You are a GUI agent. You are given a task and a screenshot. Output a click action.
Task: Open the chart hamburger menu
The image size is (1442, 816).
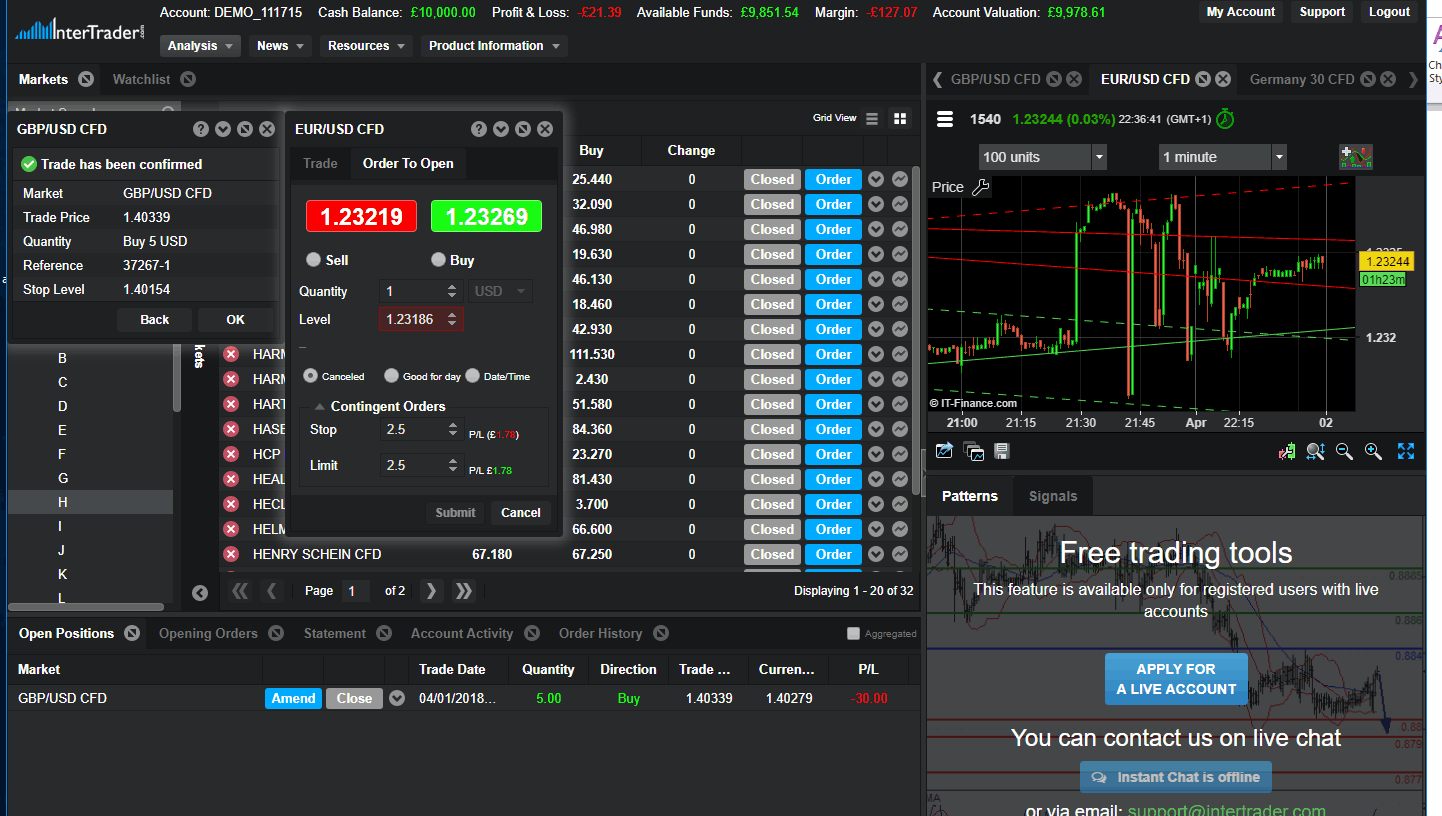point(944,119)
